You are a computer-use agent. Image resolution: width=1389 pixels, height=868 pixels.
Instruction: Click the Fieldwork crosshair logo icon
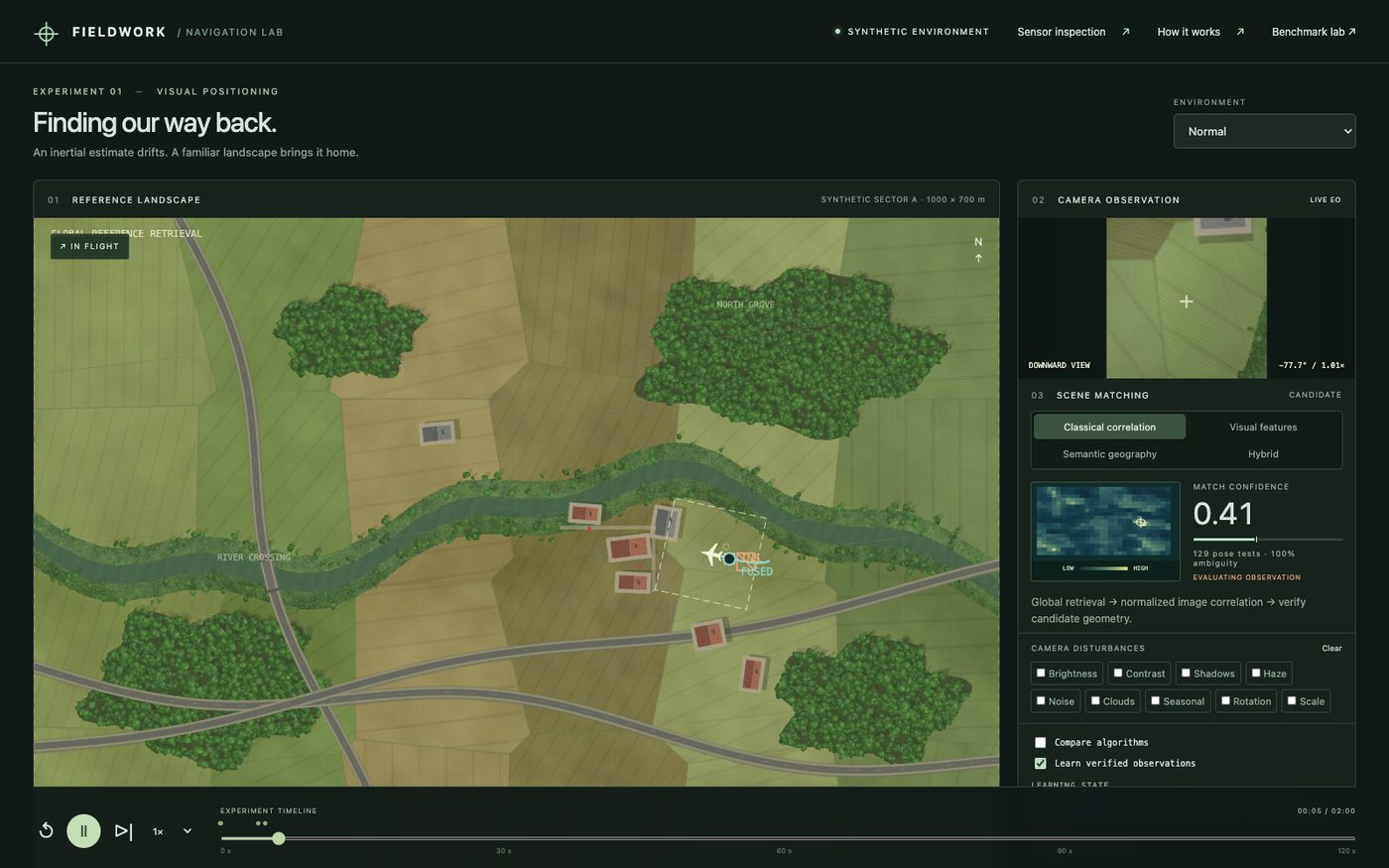coord(46,33)
